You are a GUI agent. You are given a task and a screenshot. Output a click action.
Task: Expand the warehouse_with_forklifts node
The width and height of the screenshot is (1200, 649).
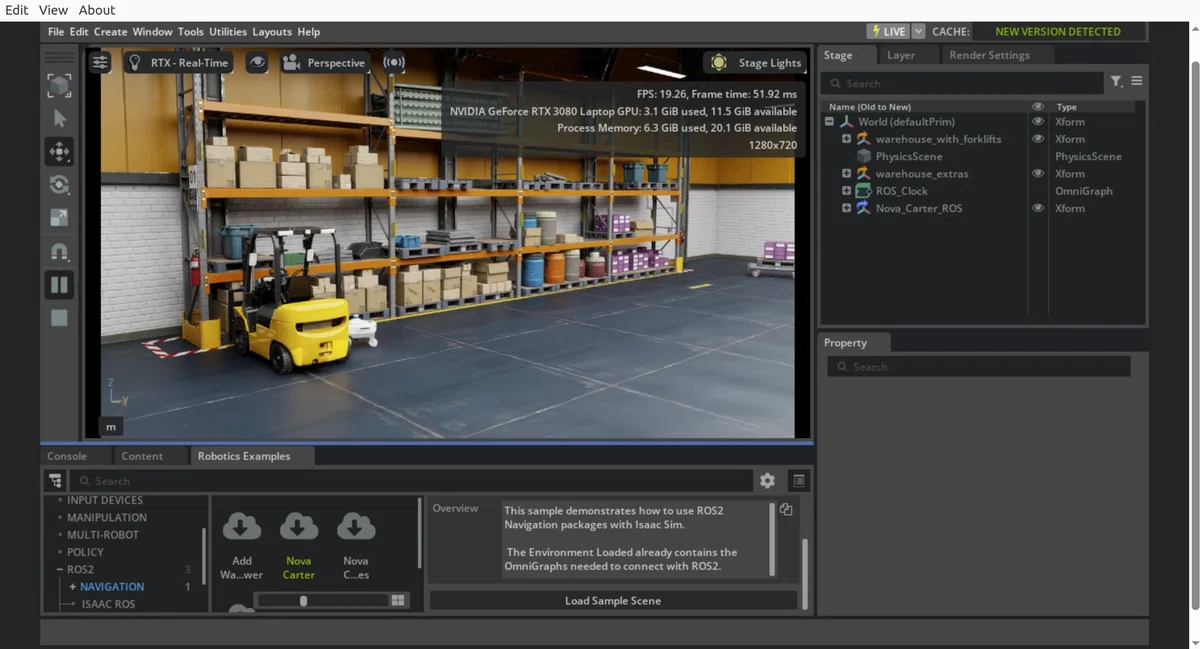pos(846,139)
